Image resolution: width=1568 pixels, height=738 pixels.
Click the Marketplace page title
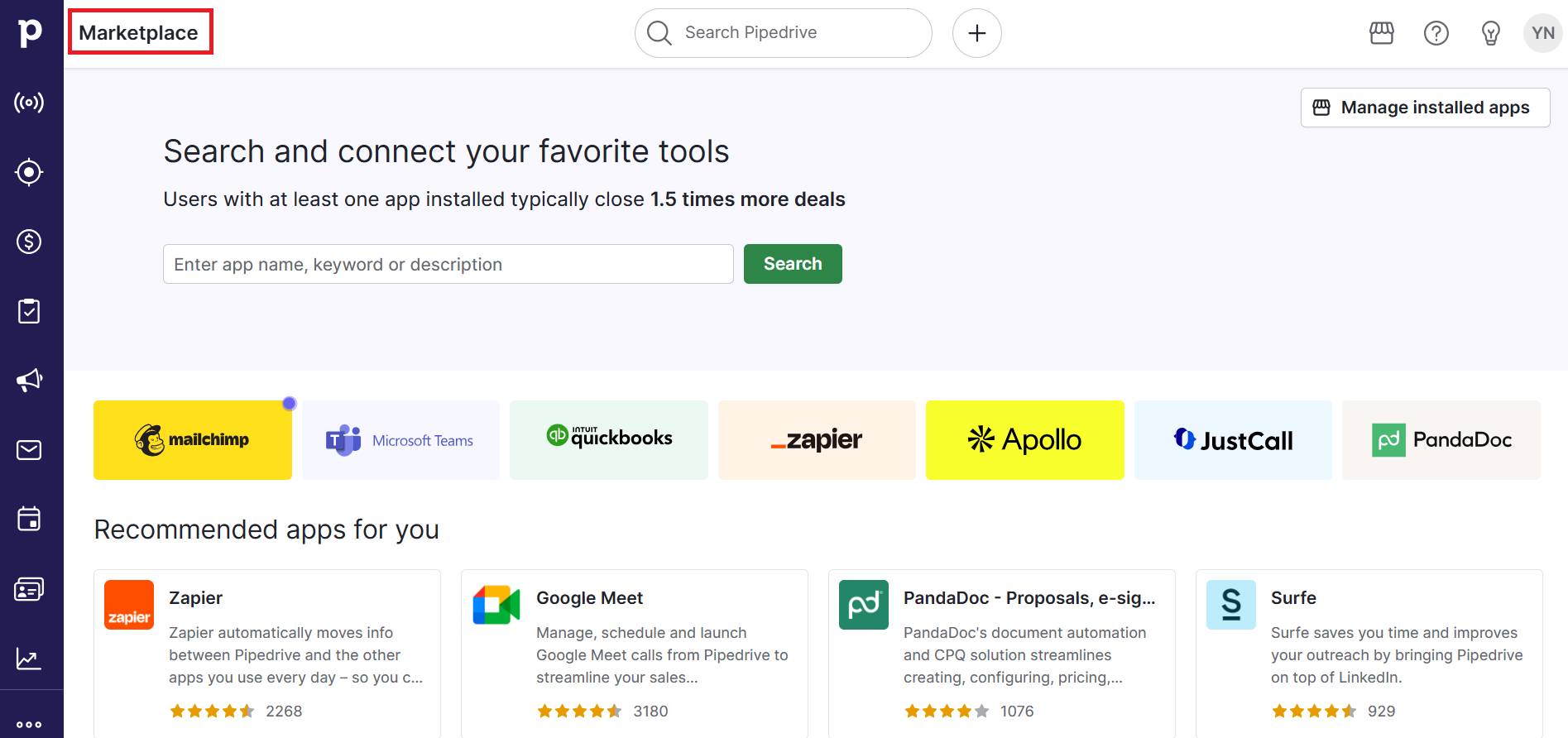(x=139, y=33)
